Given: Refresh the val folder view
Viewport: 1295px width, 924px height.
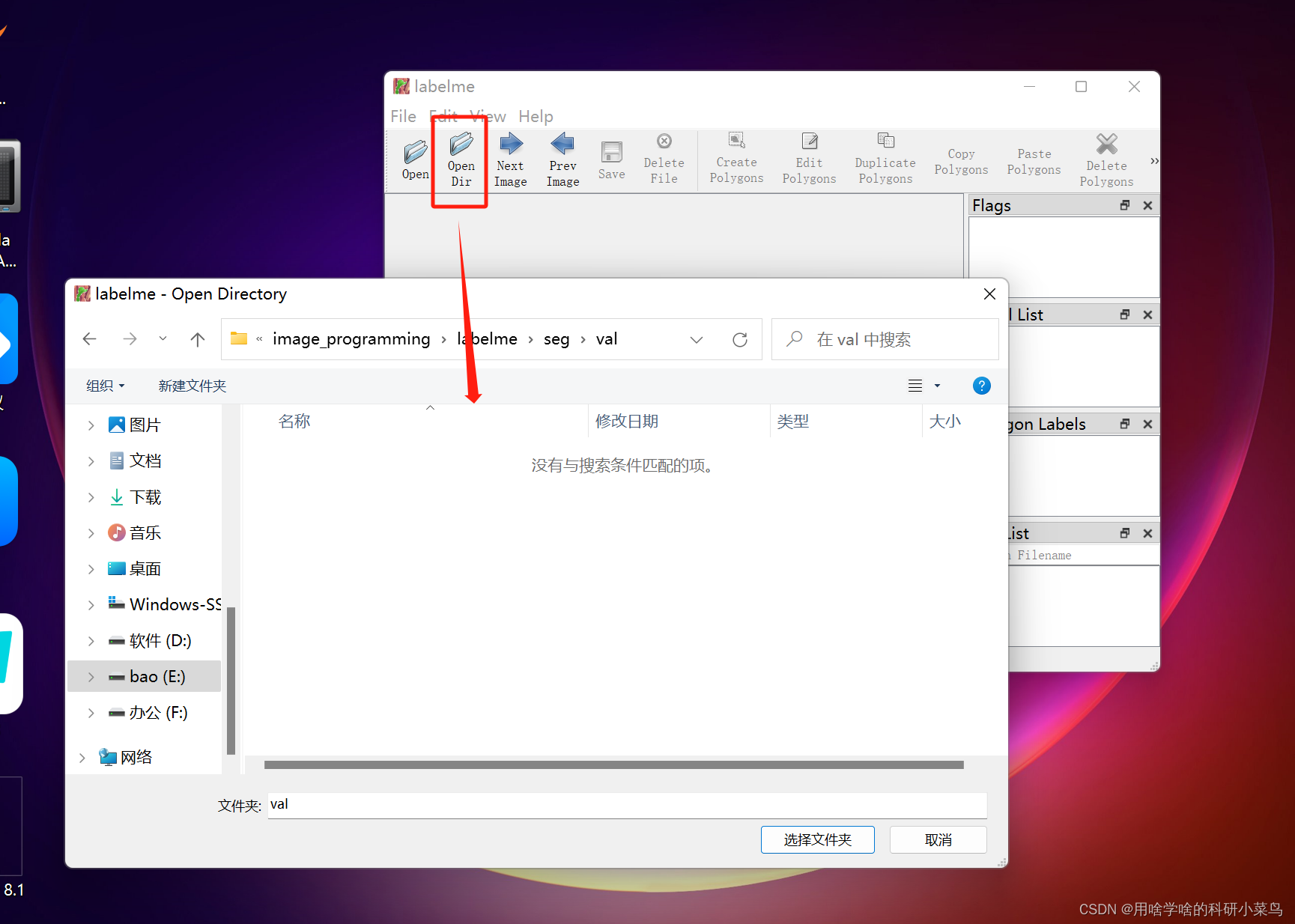Looking at the screenshot, I should click(x=740, y=339).
